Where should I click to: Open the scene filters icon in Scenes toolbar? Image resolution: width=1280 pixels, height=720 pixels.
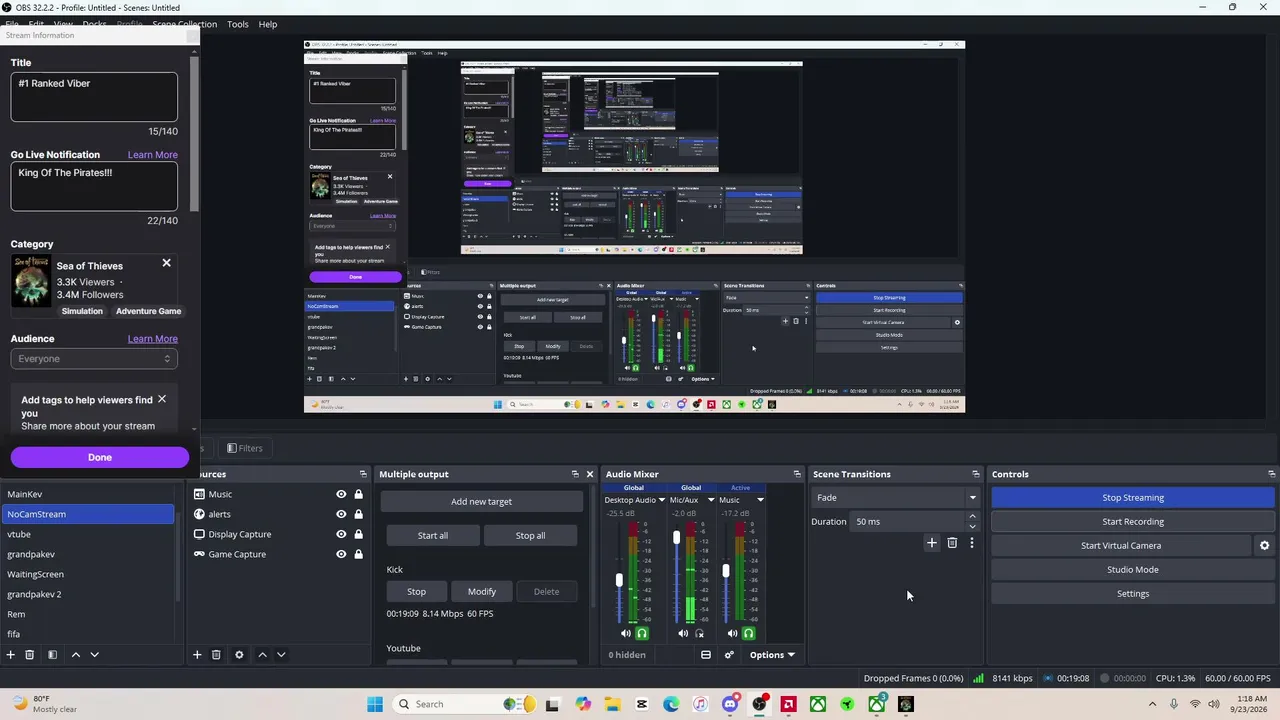coord(52,655)
